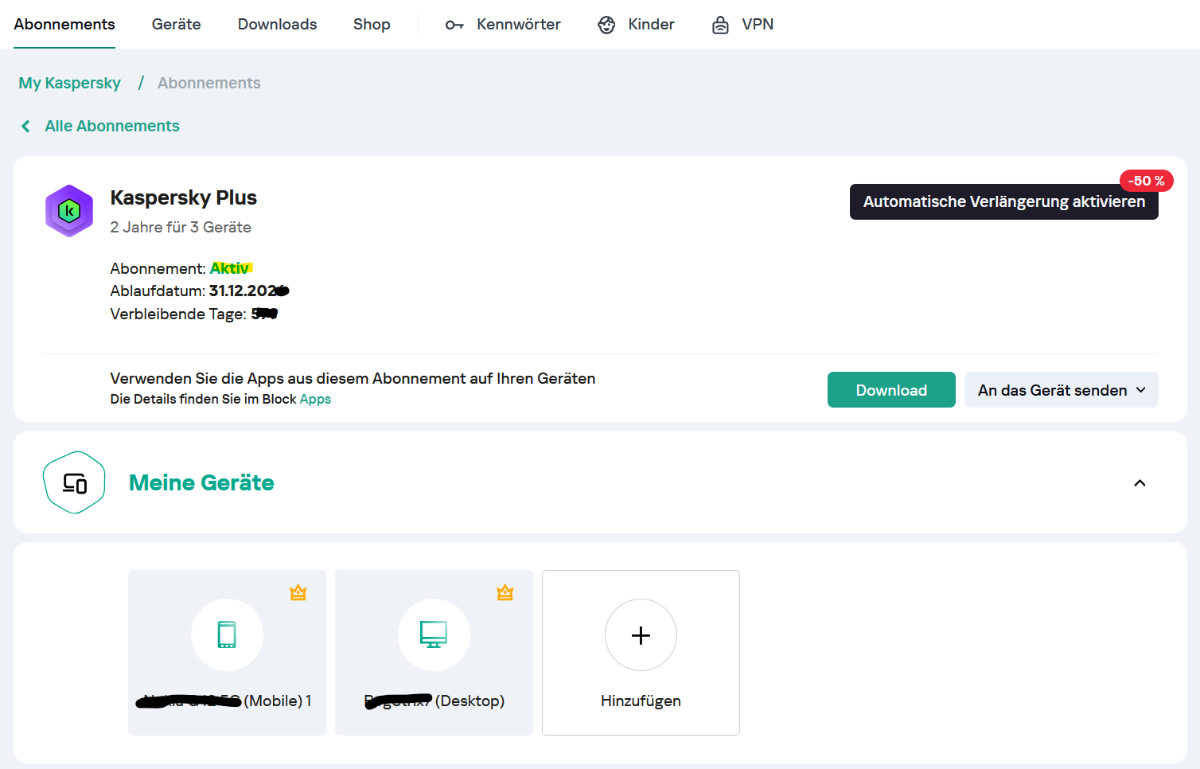
Task: Click the plus icon to add device
Action: click(641, 635)
